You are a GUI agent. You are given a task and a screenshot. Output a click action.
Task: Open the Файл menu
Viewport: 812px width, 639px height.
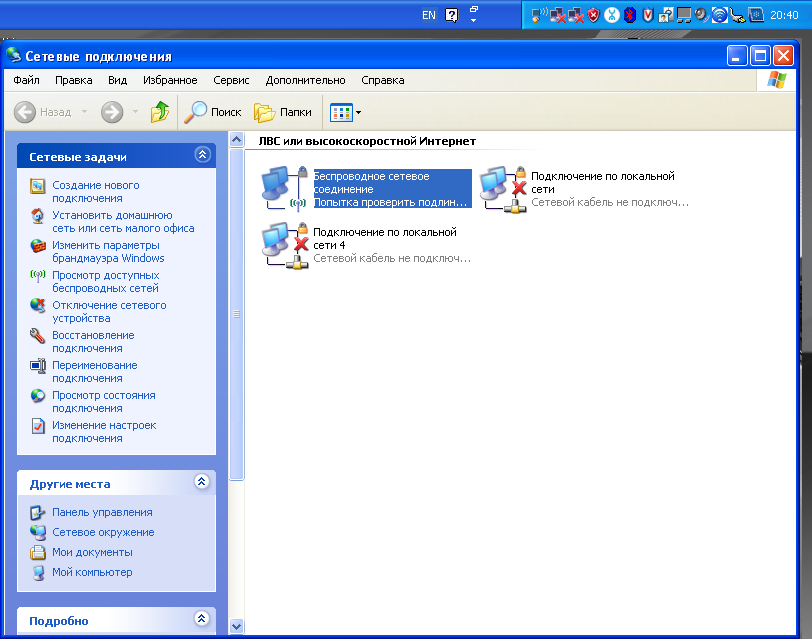26,80
